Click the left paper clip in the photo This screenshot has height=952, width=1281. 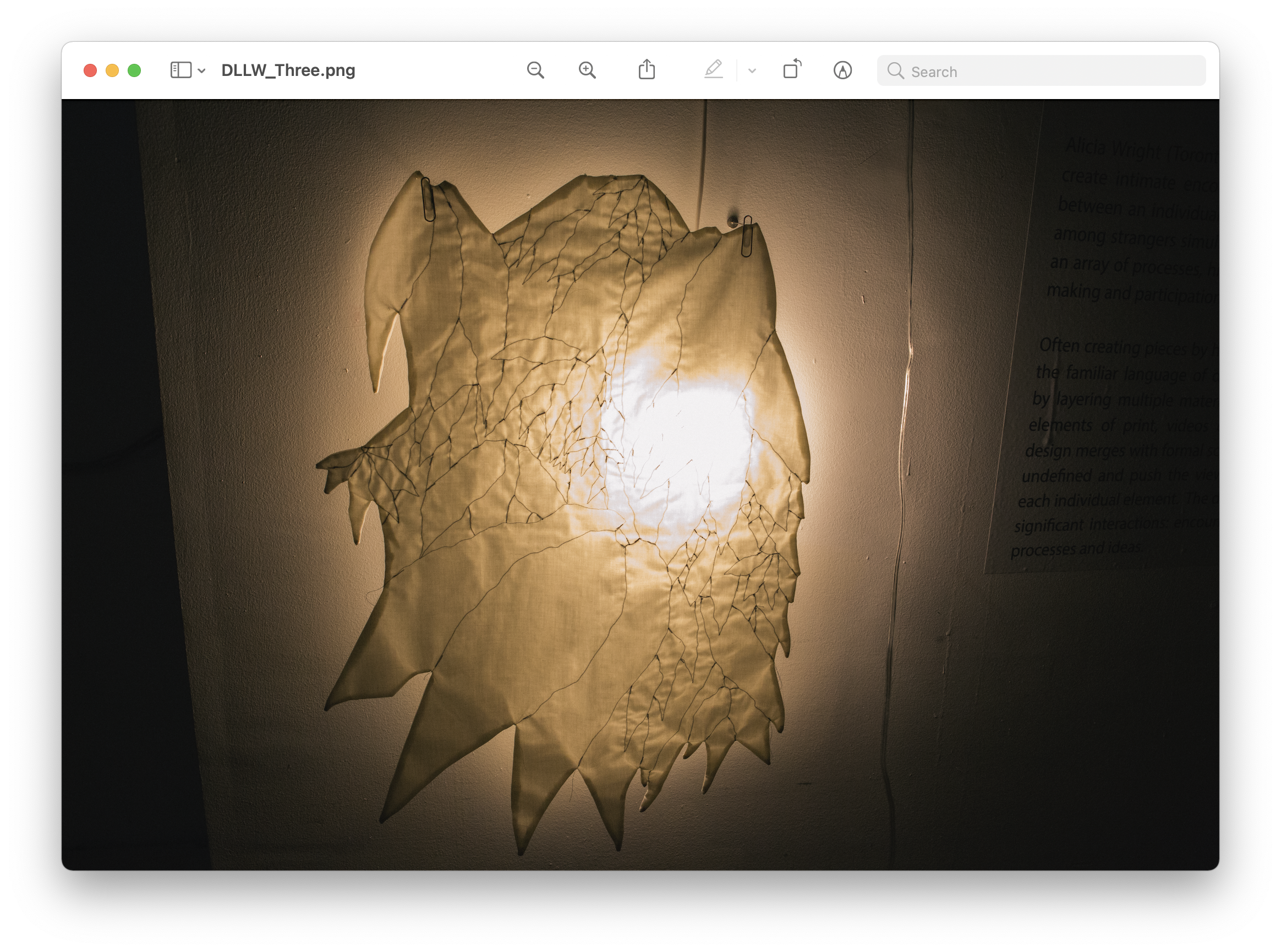coord(428,199)
